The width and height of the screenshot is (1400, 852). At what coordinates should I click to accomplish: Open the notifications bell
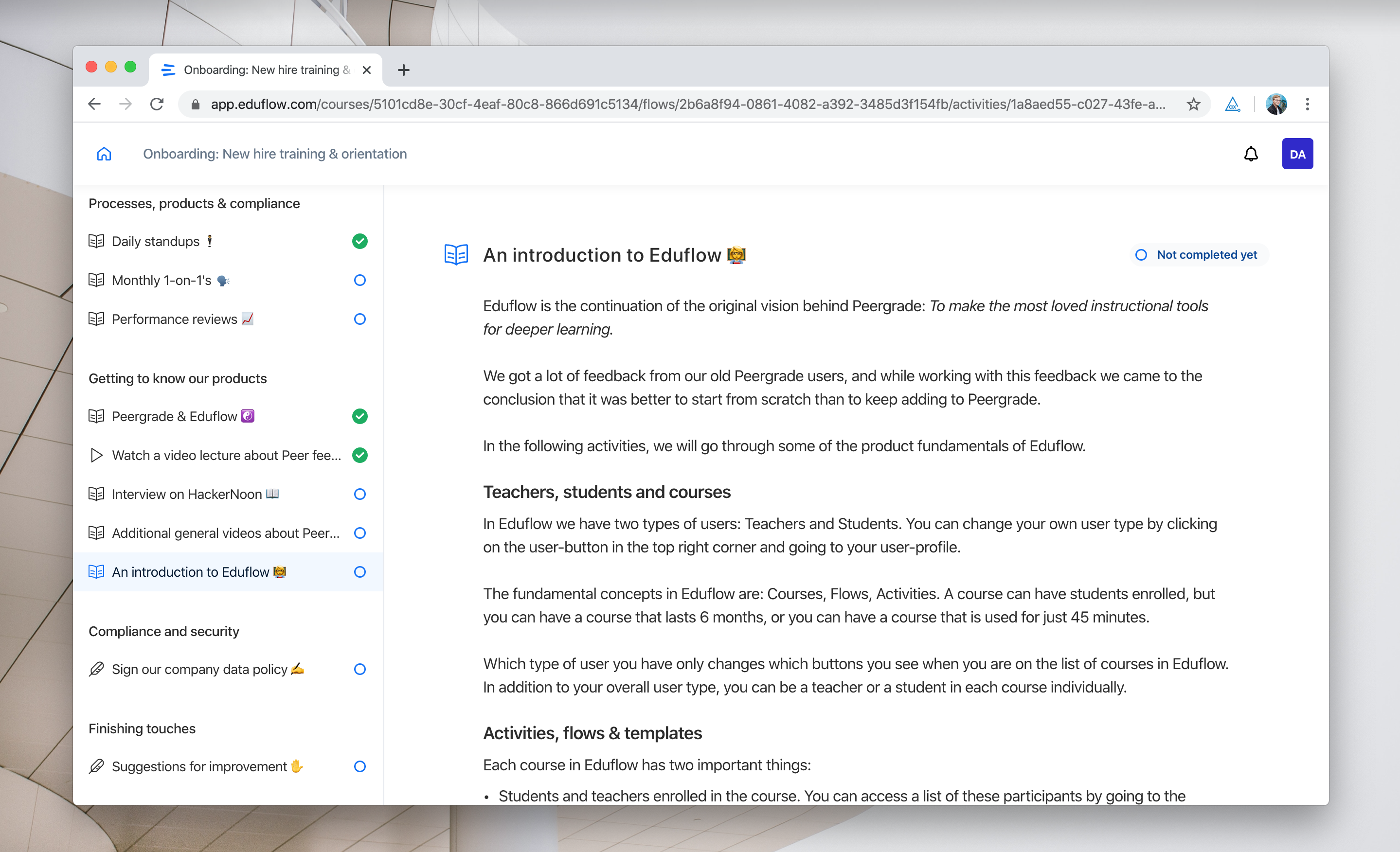tap(1251, 154)
